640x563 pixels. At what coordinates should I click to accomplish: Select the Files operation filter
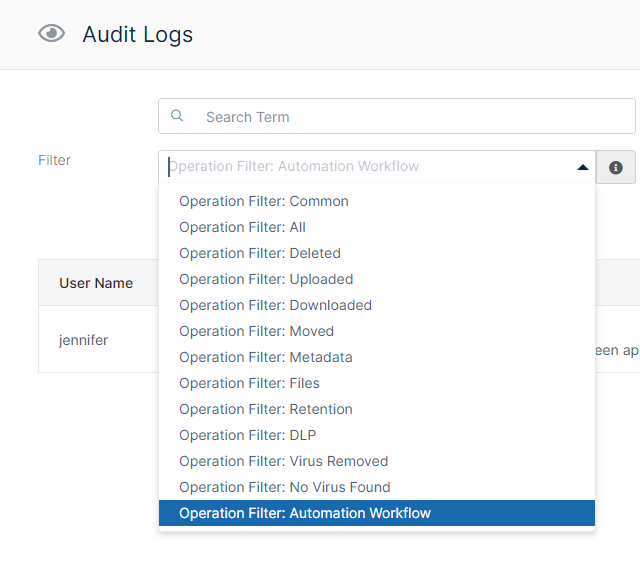[x=249, y=383]
